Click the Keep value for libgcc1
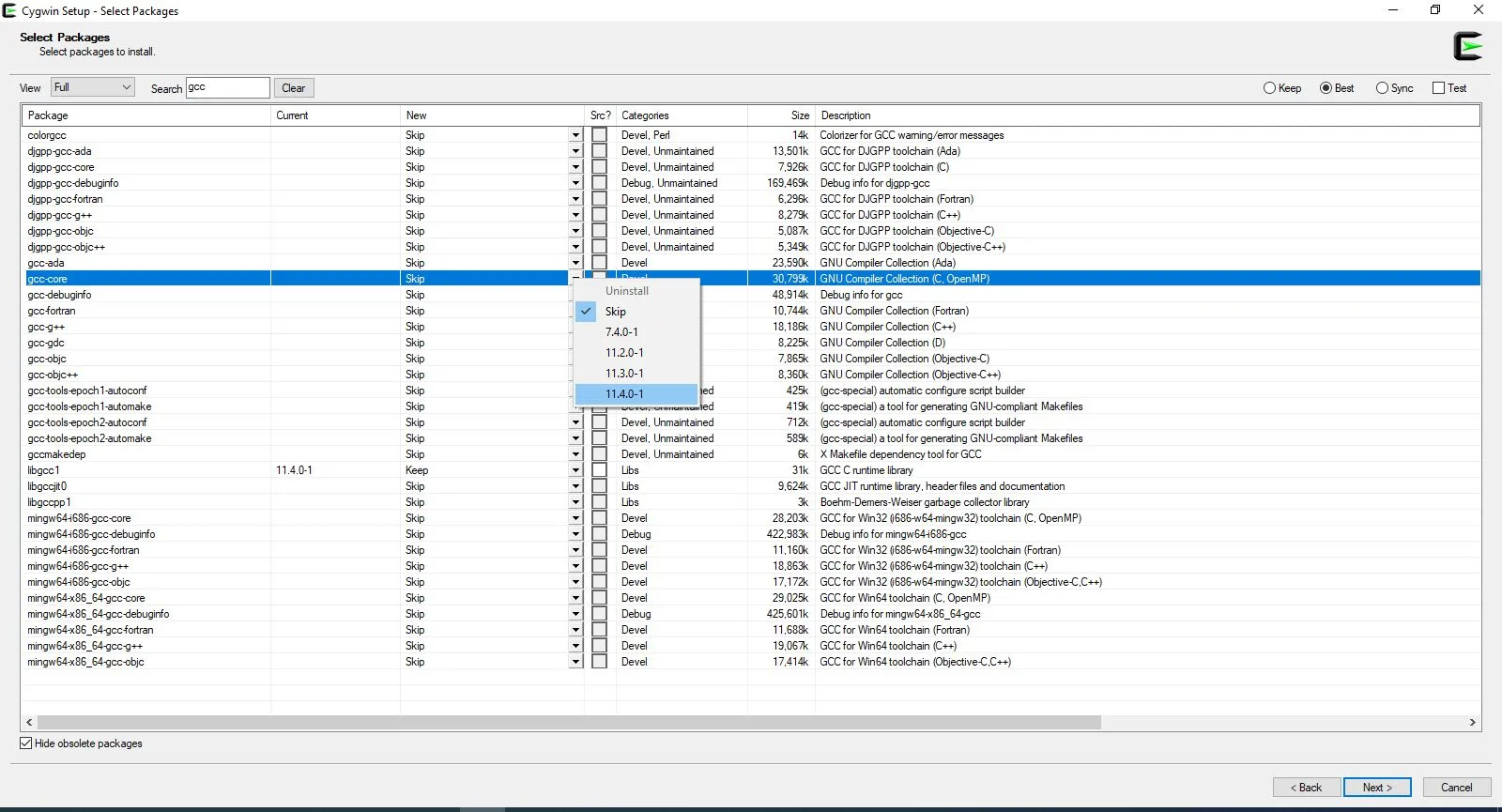This screenshot has width=1502, height=812. coord(417,470)
